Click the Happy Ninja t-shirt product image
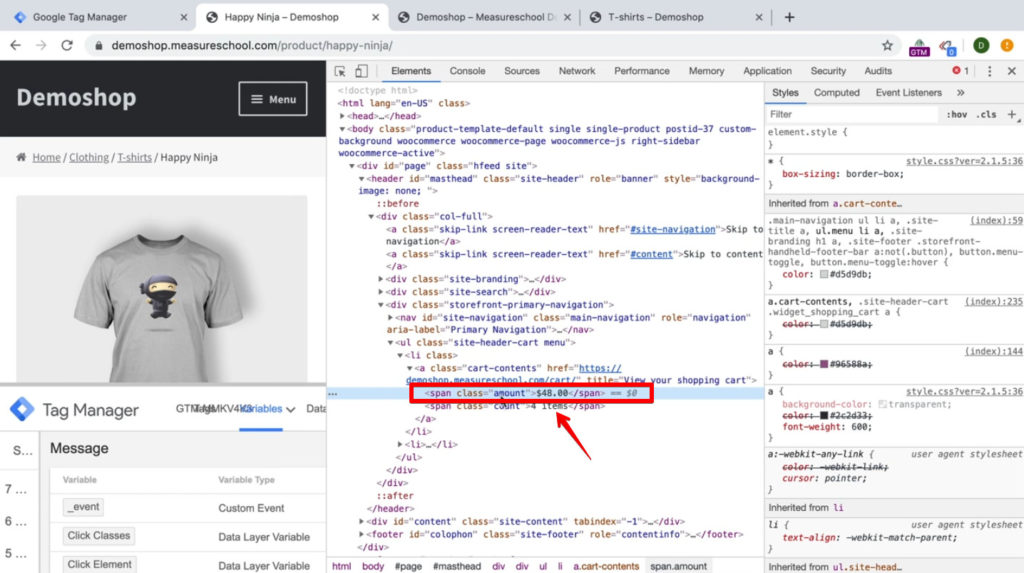The height and width of the screenshot is (573, 1024). point(161,289)
